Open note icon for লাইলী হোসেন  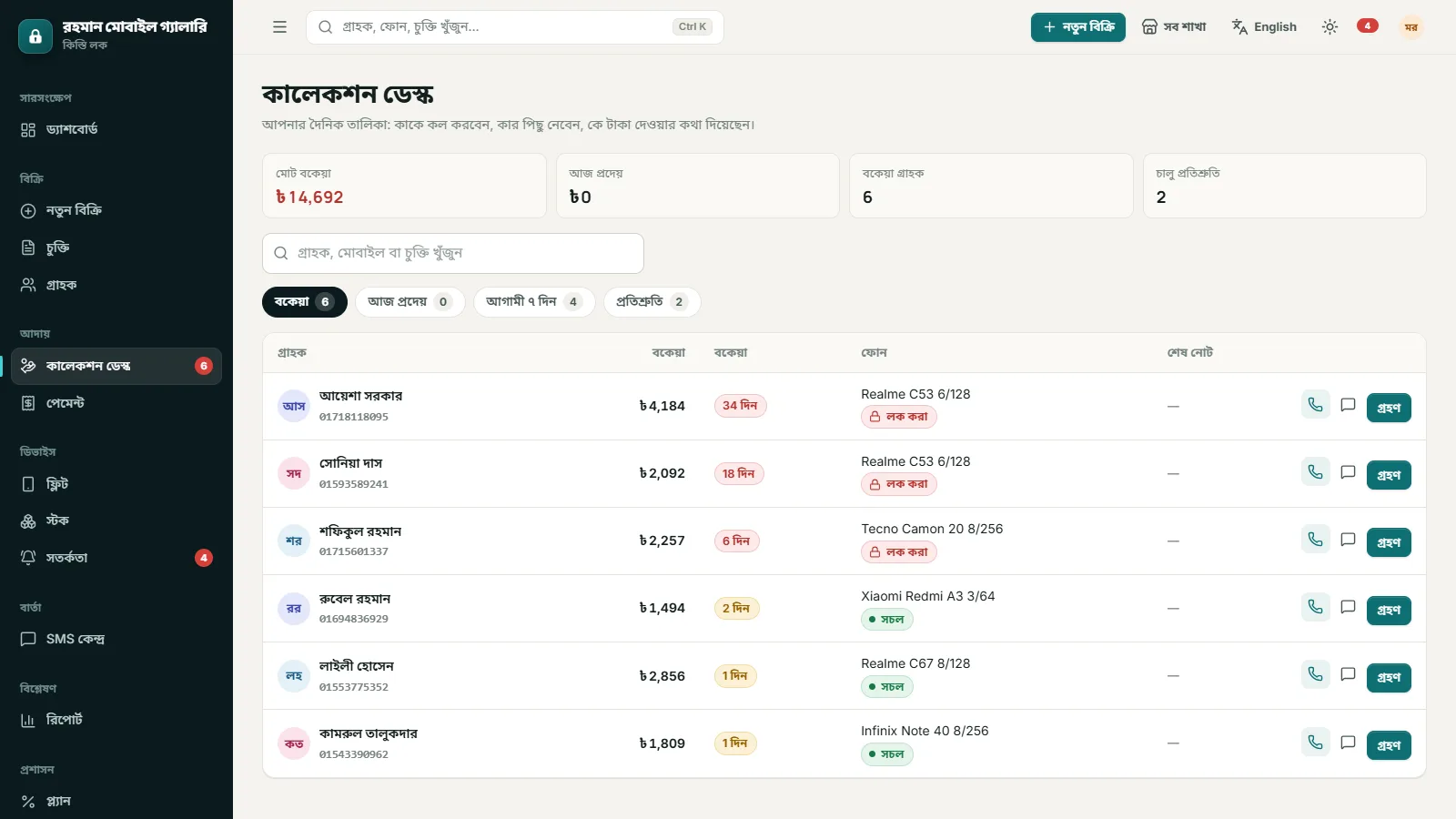(x=1348, y=674)
